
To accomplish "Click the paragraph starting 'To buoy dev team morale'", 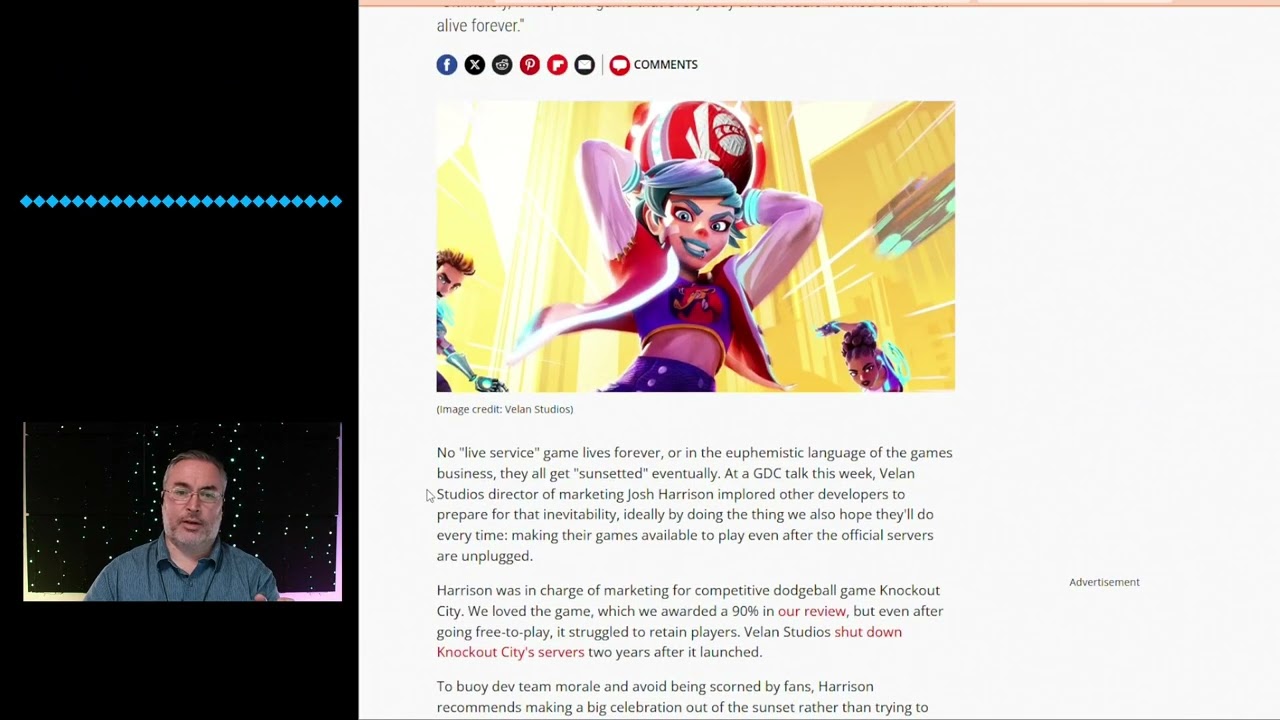I will [x=683, y=697].
